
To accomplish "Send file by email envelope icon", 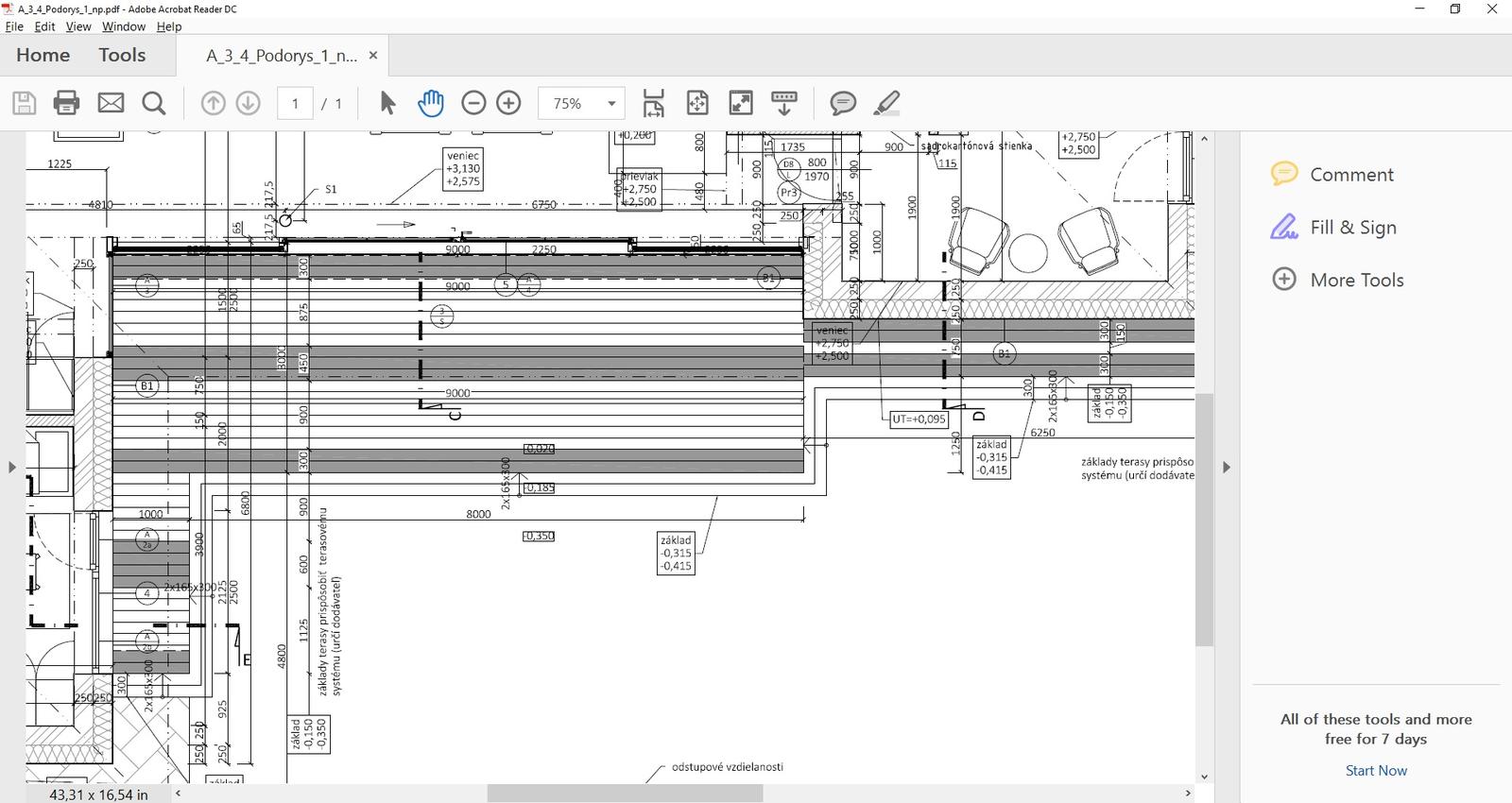I will pyautogui.click(x=111, y=103).
